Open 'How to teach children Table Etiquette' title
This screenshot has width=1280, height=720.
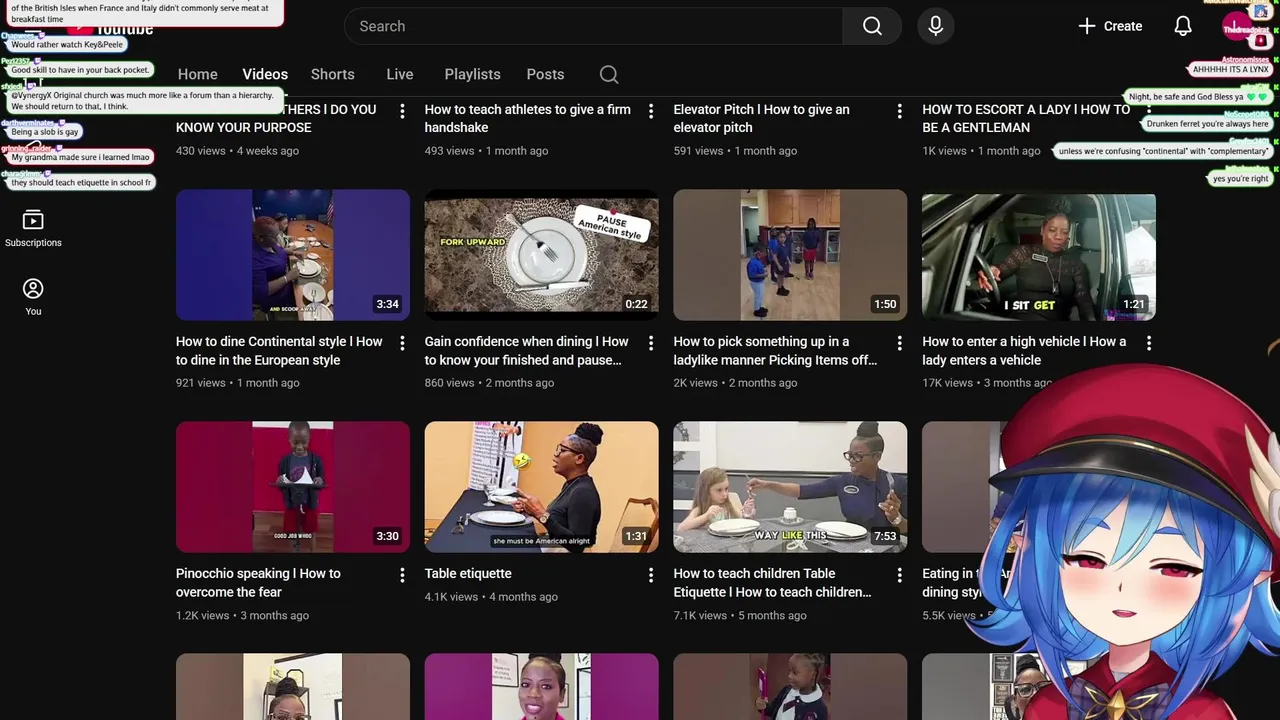coord(772,582)
